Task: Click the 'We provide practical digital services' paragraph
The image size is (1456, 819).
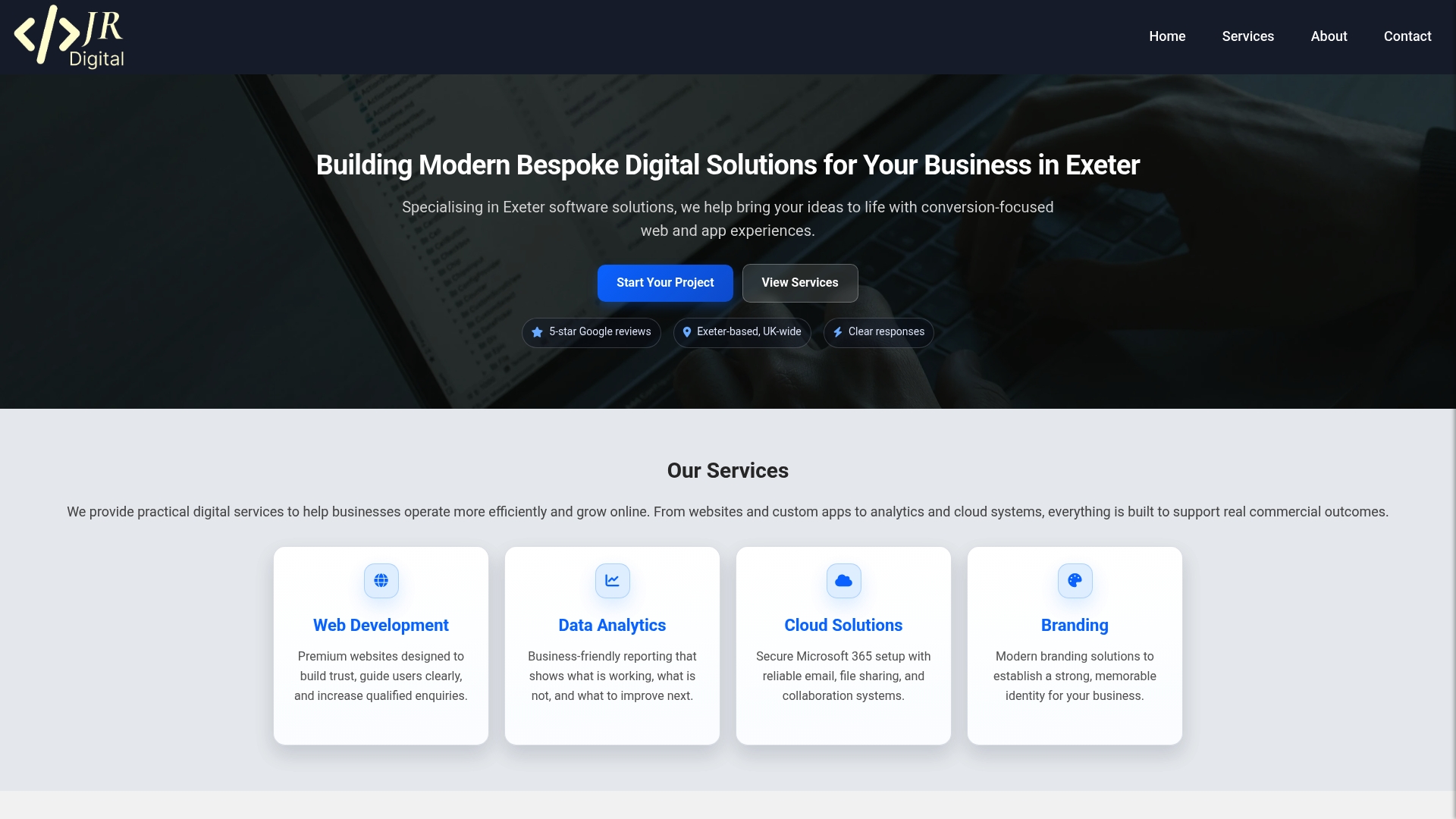Action: (728, 512)
